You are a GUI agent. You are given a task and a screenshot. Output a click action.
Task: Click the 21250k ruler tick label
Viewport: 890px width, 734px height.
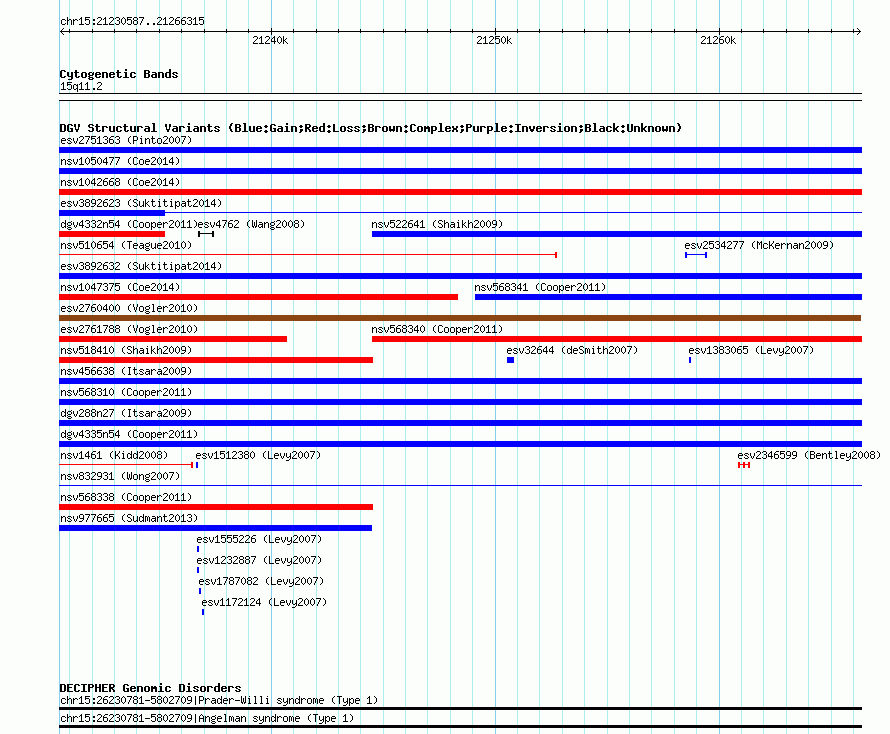pyautogui.click(x=494, y=40)
